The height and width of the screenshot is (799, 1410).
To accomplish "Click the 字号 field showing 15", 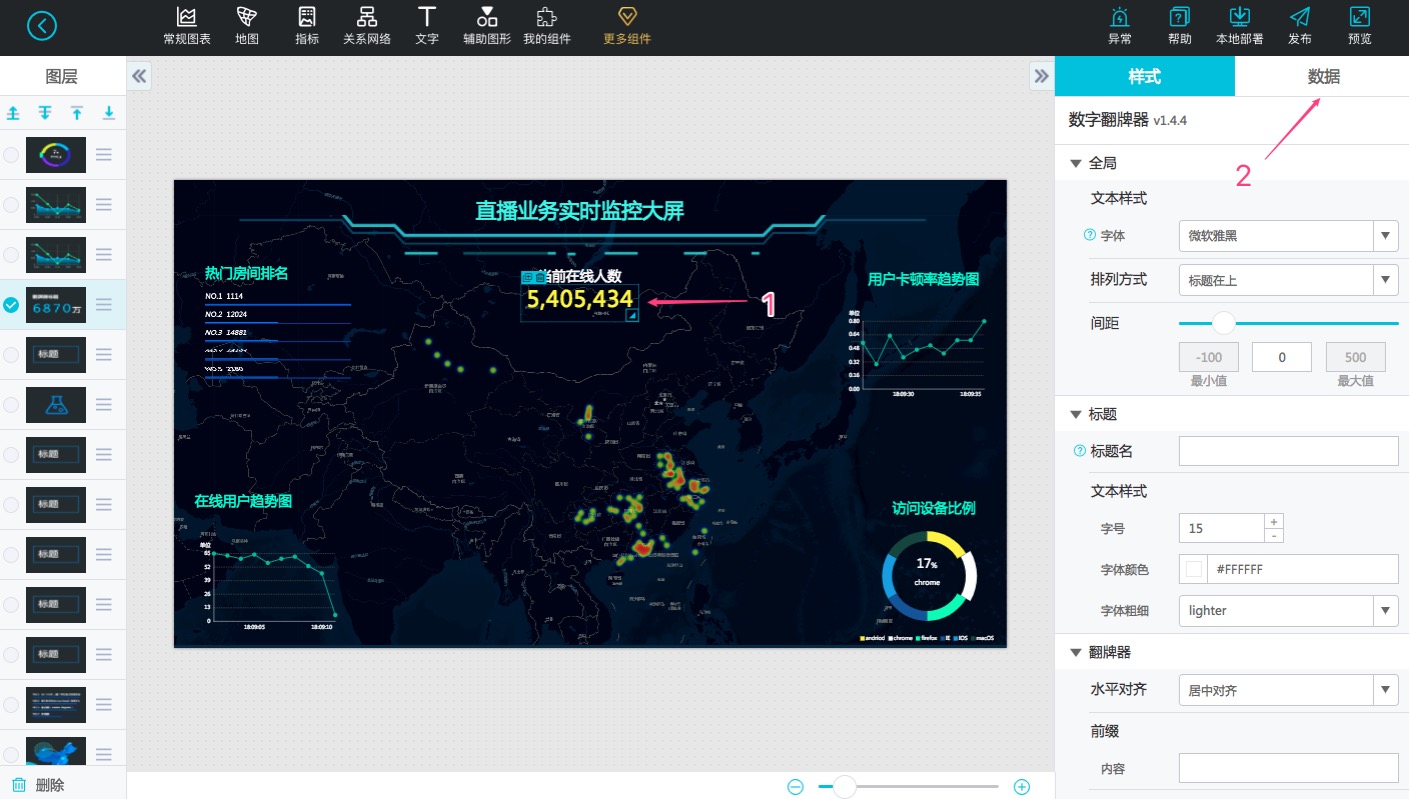I will point(1222,528).
